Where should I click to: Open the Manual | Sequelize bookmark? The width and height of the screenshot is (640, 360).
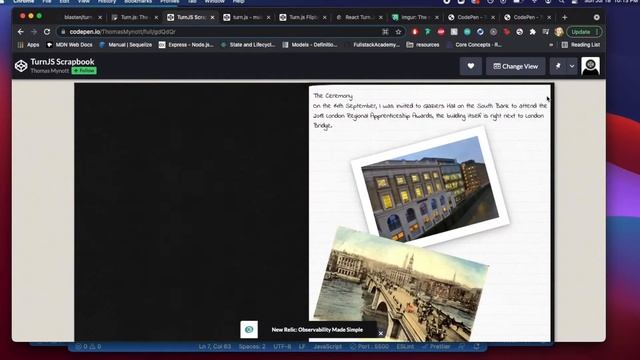(x=126, y=45)
